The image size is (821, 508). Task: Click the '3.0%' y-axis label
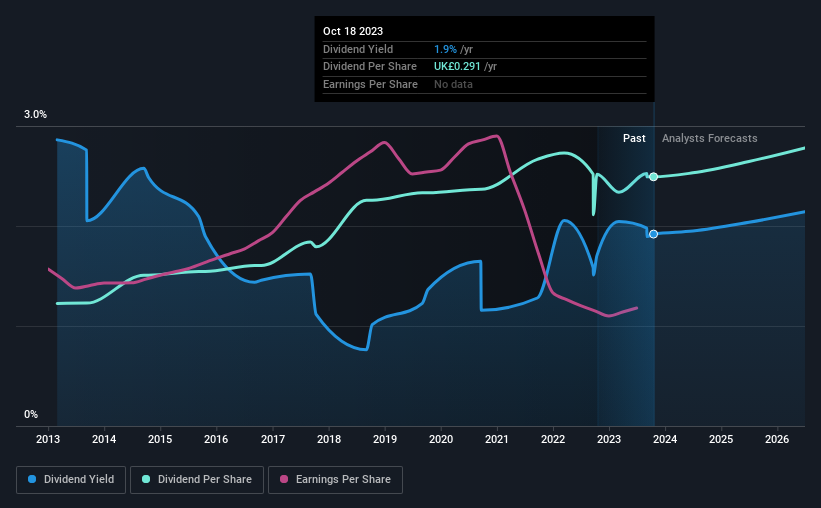pos(35,115)
